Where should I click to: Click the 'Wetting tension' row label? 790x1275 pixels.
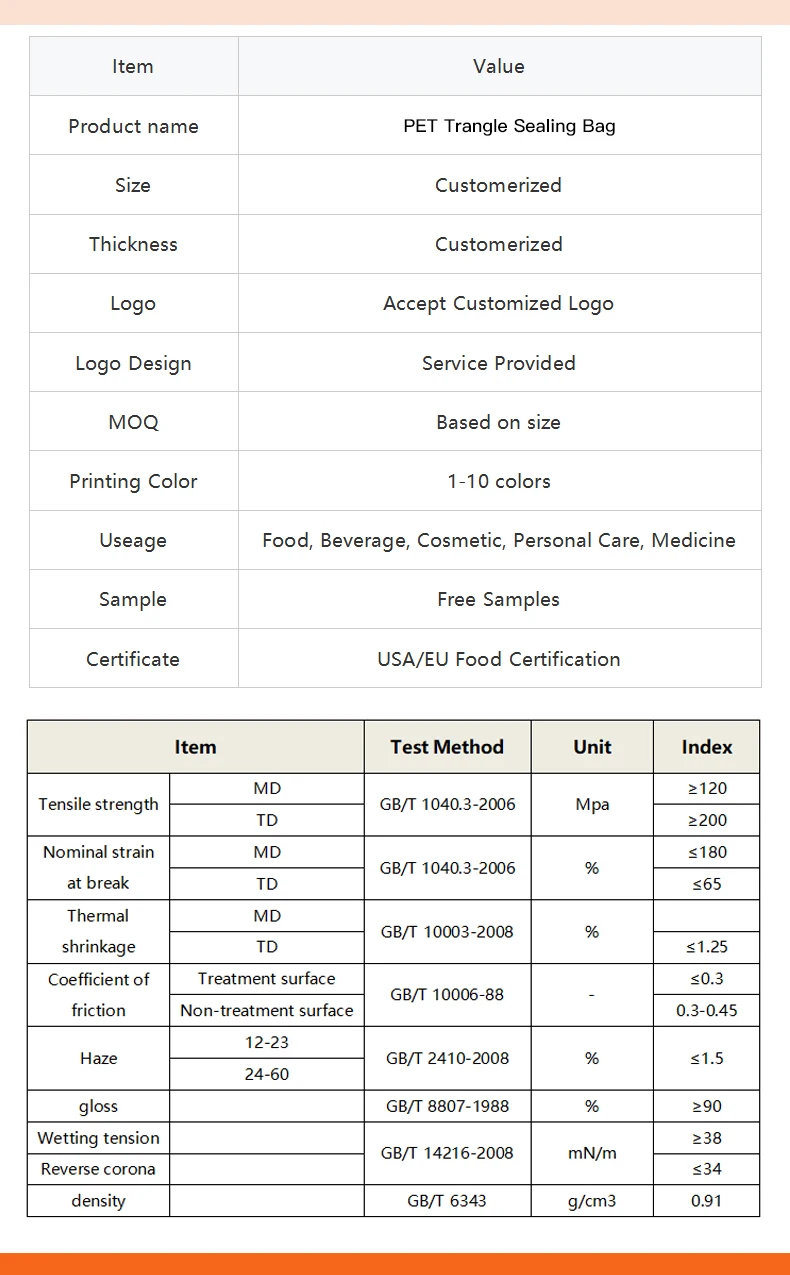[98, 1138]
